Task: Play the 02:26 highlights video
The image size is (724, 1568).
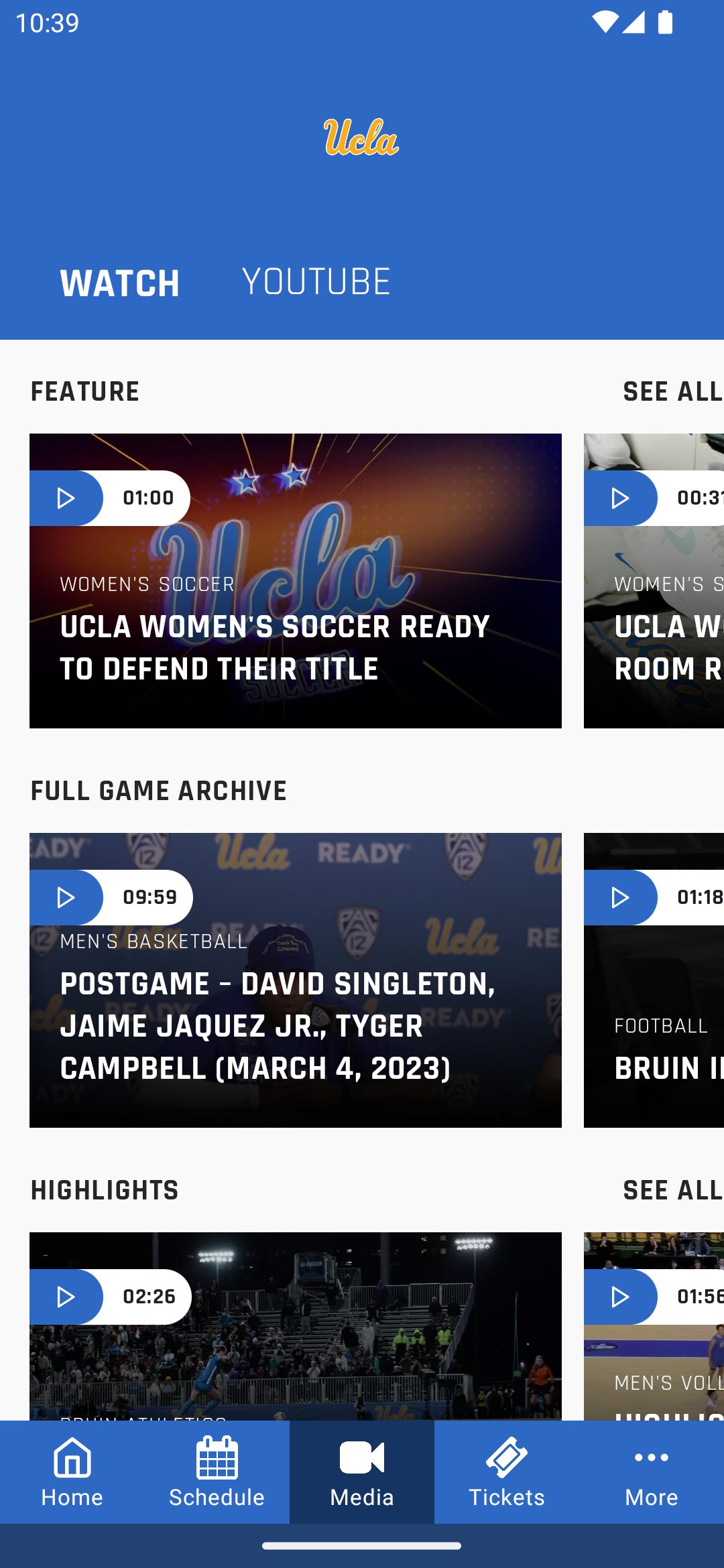Action: [66, 1297]
